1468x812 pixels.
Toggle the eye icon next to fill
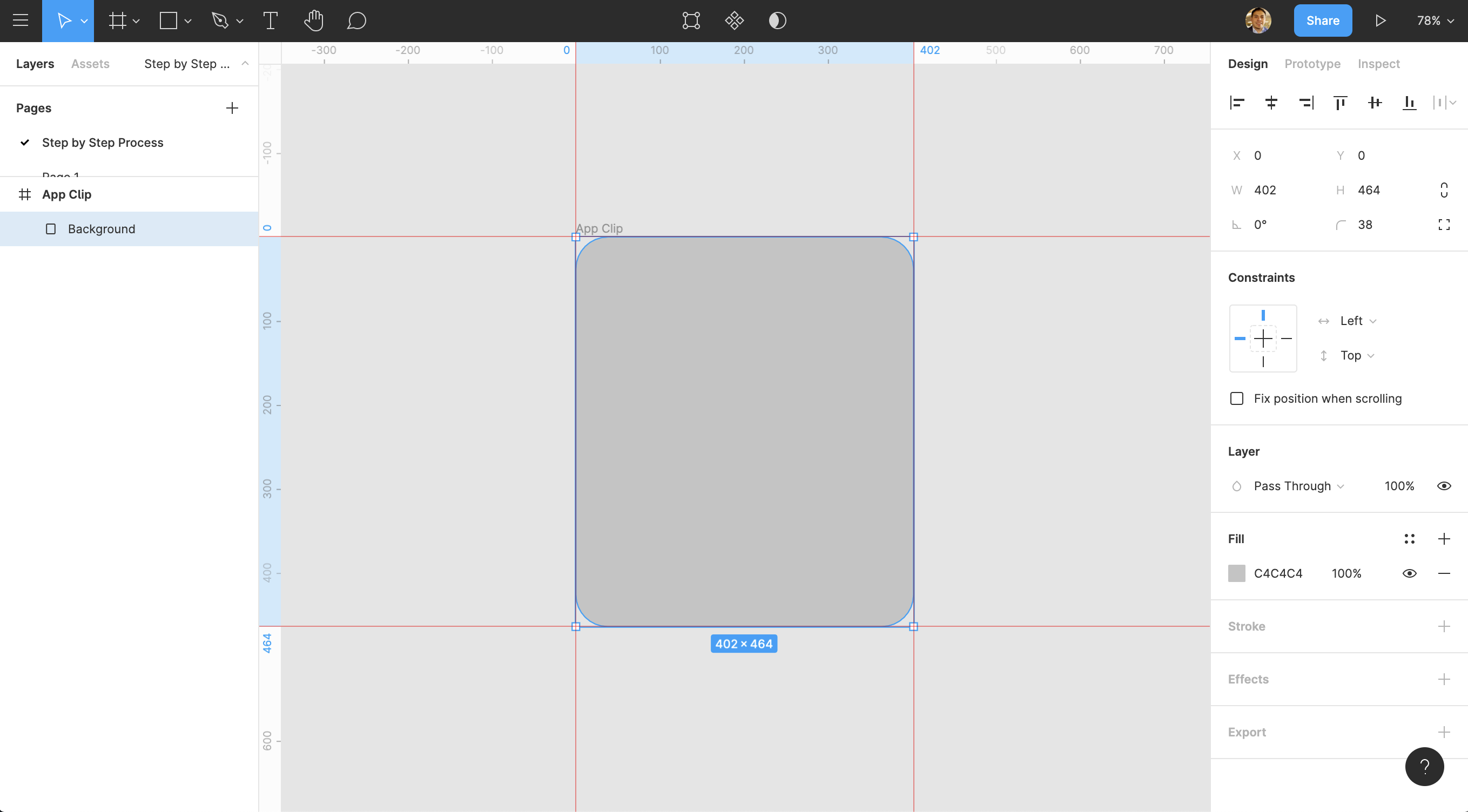pyautogui.click(x=1408, y=573)
